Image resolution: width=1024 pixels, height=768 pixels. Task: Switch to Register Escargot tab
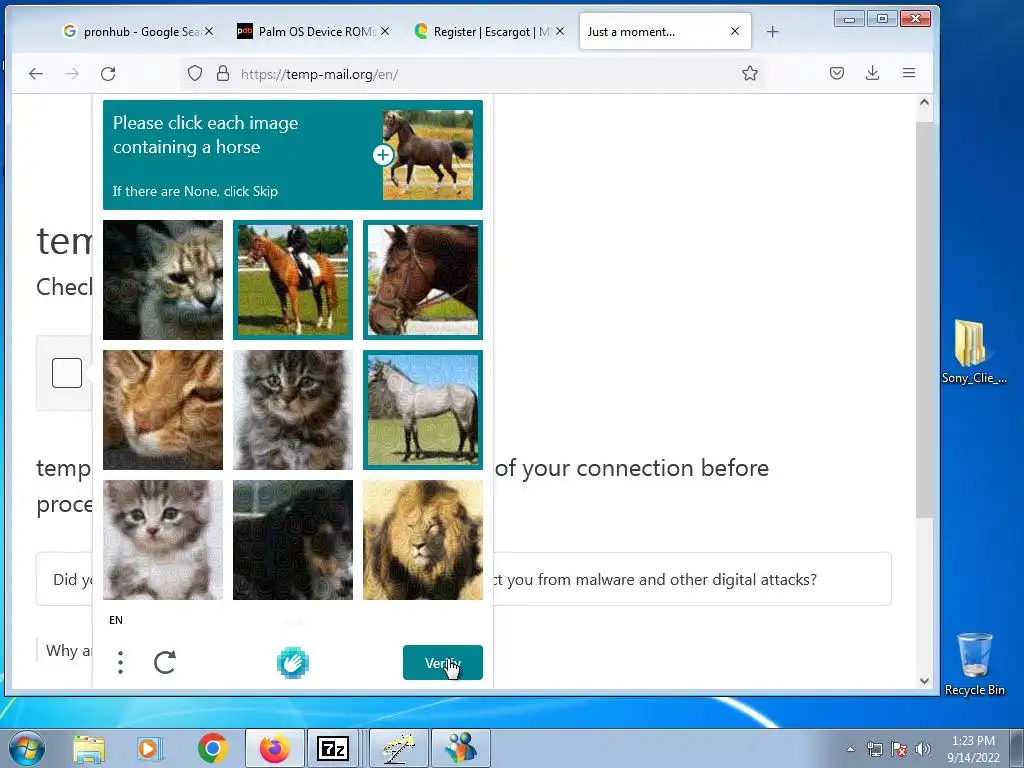pyautogui.click(x=488, y=31)
